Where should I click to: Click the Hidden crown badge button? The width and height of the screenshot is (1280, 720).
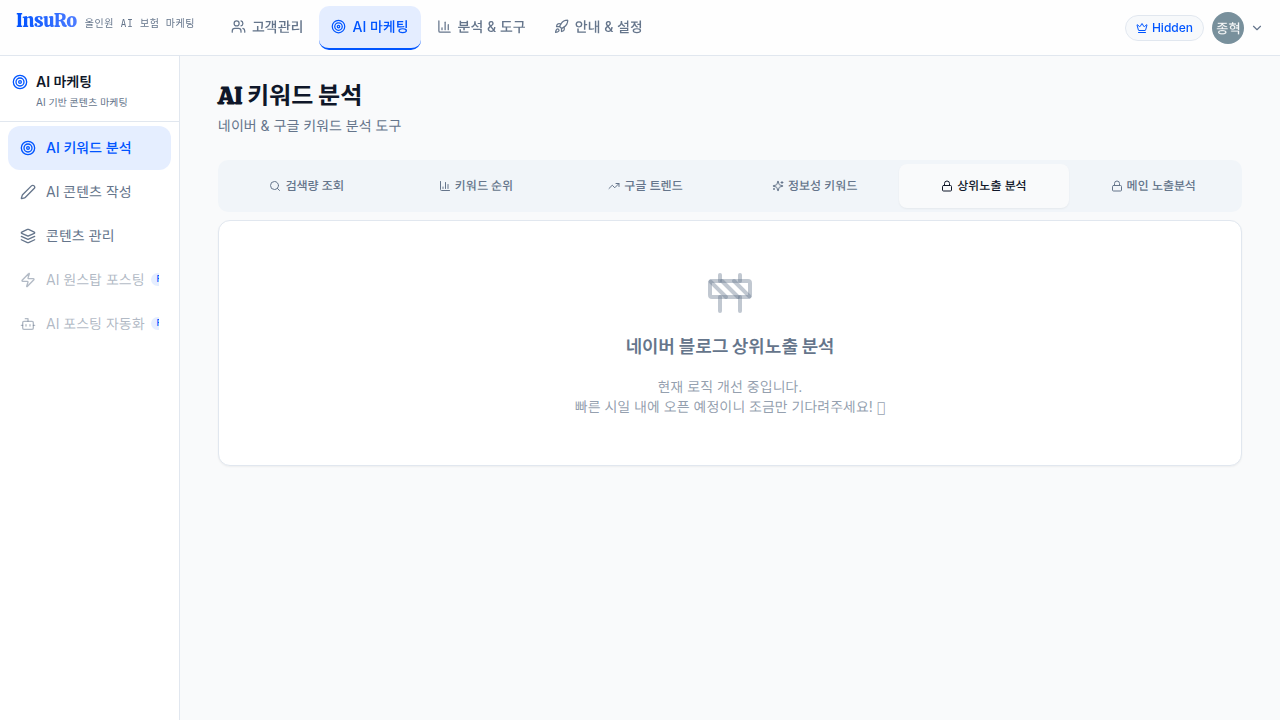(1164, 28)
